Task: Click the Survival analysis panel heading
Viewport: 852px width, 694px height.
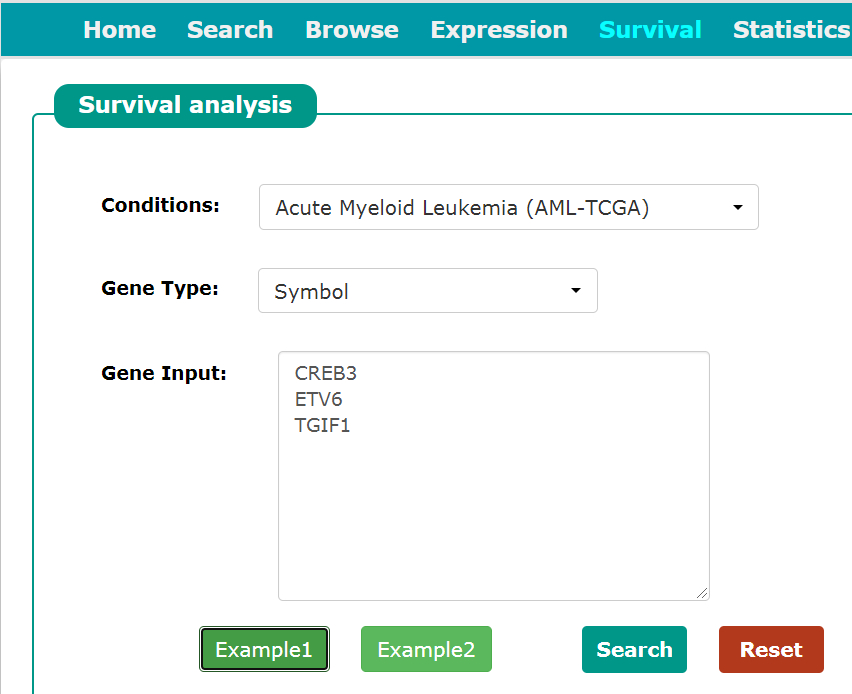Action: click(185, 105)
